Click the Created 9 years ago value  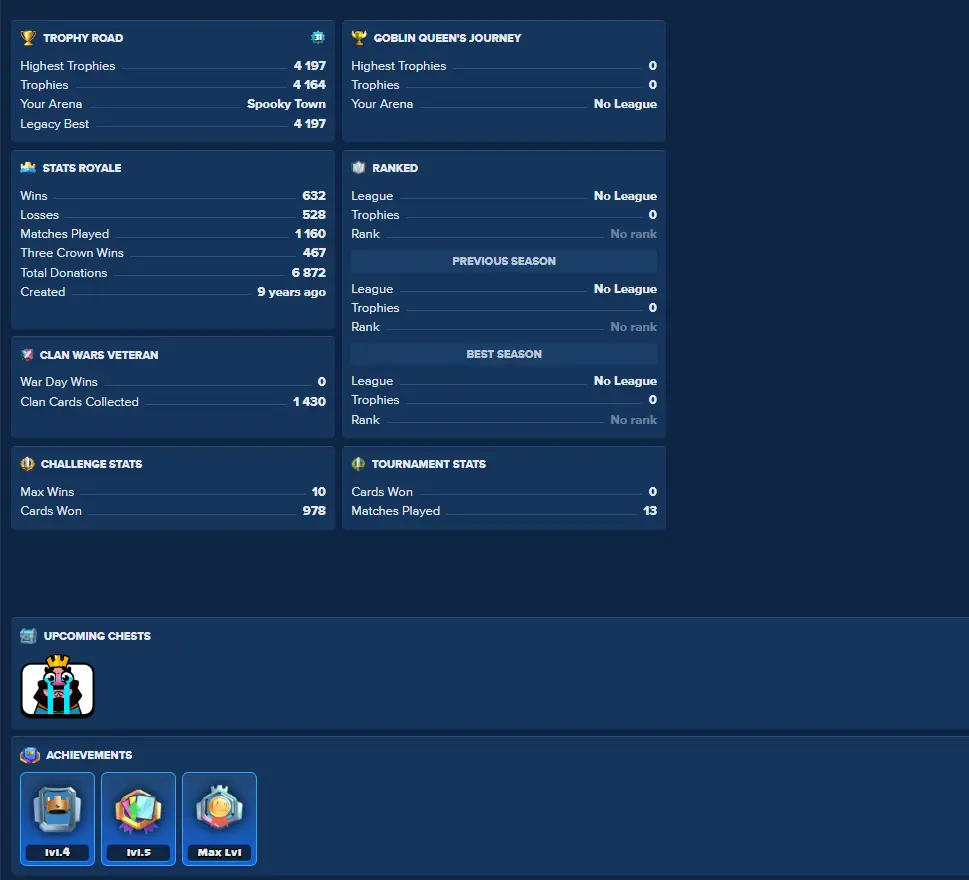point(291,292)
